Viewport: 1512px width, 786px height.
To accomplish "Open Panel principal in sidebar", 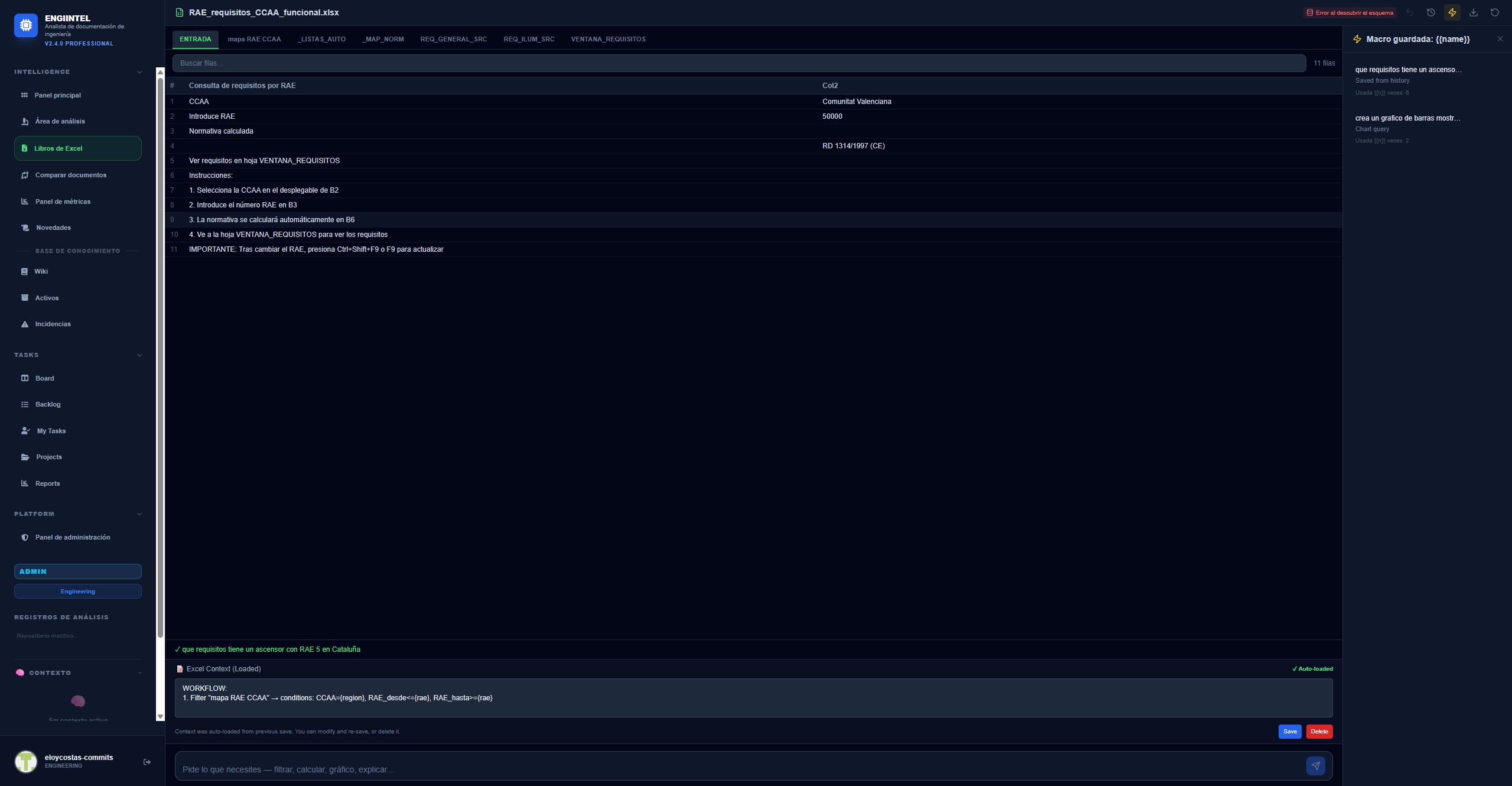I will click(78, 95).
